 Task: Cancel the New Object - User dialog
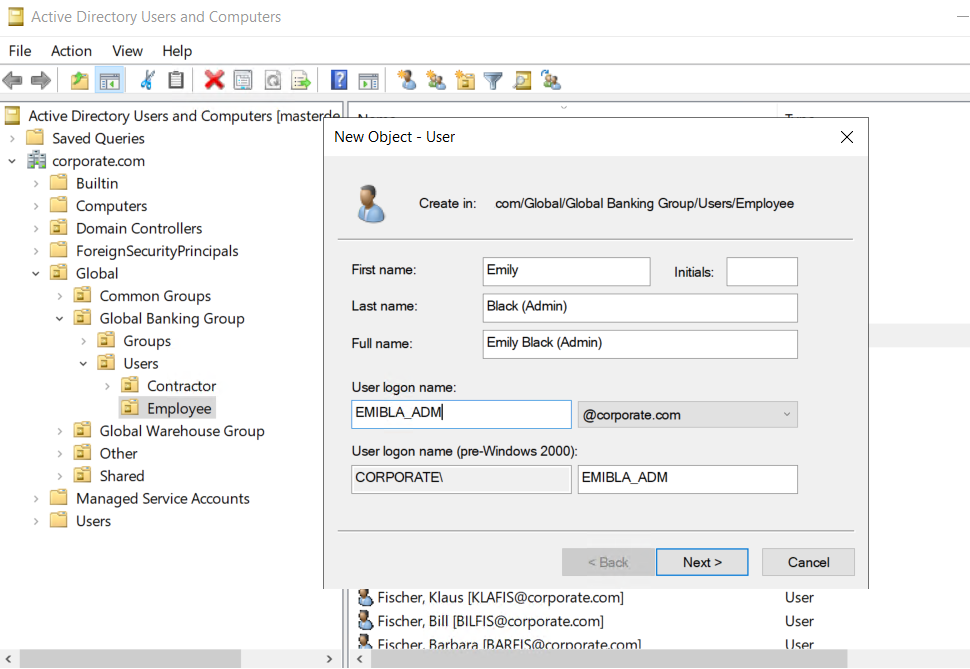(809, 562)
